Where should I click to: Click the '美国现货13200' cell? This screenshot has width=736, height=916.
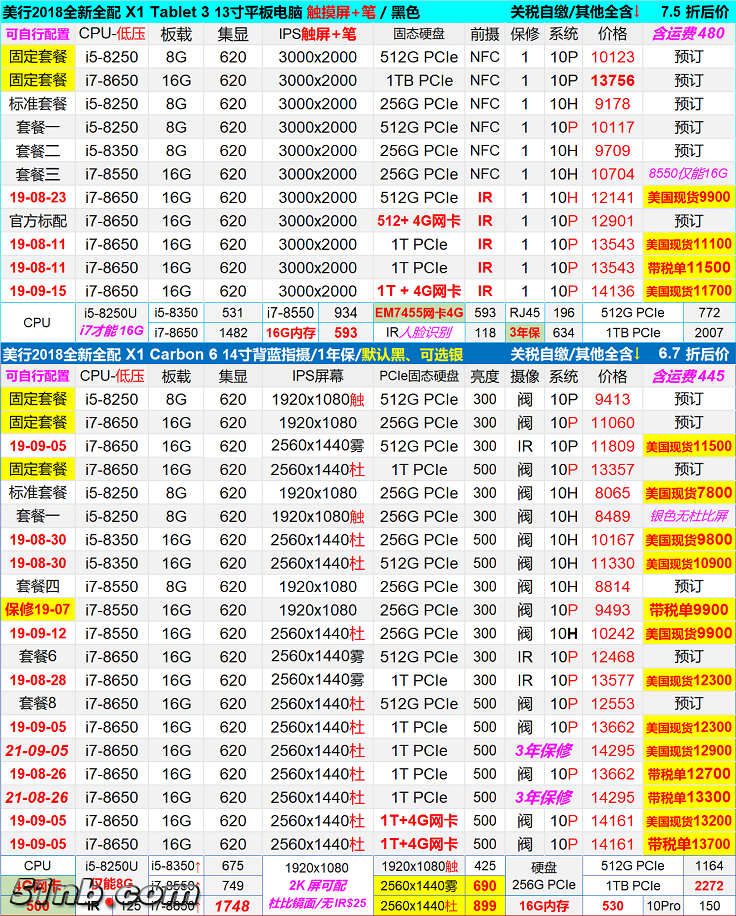tap(688, 821)
